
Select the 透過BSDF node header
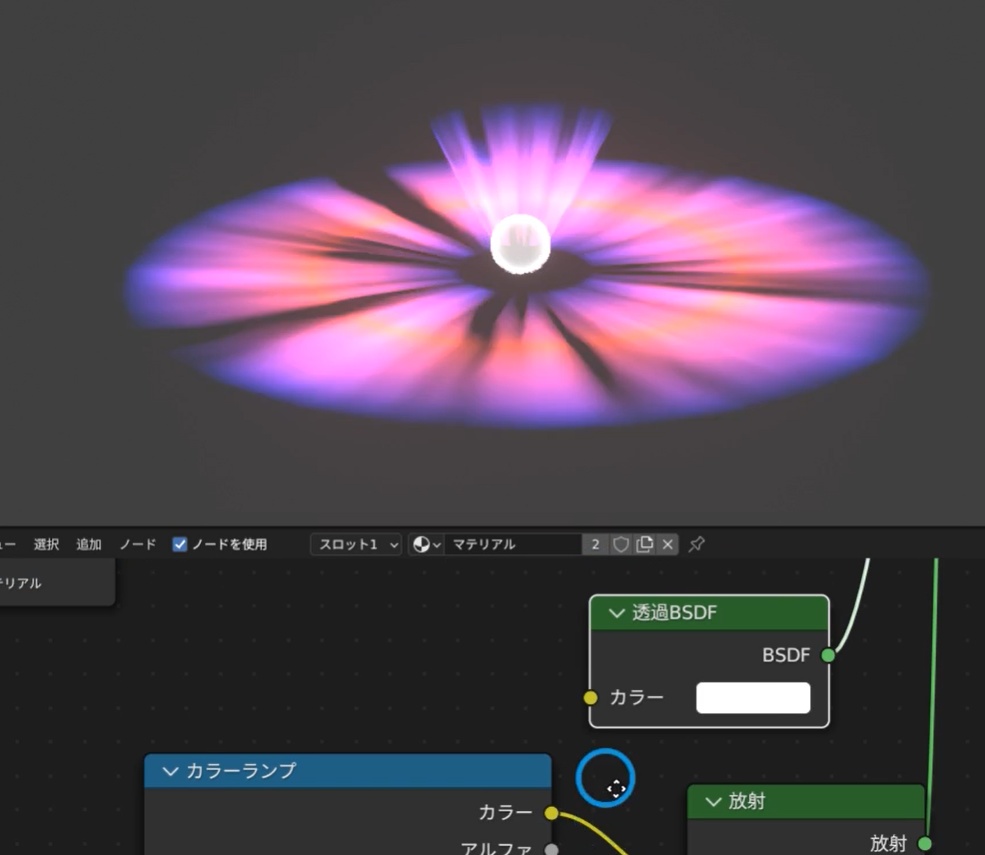coord(709,613)
